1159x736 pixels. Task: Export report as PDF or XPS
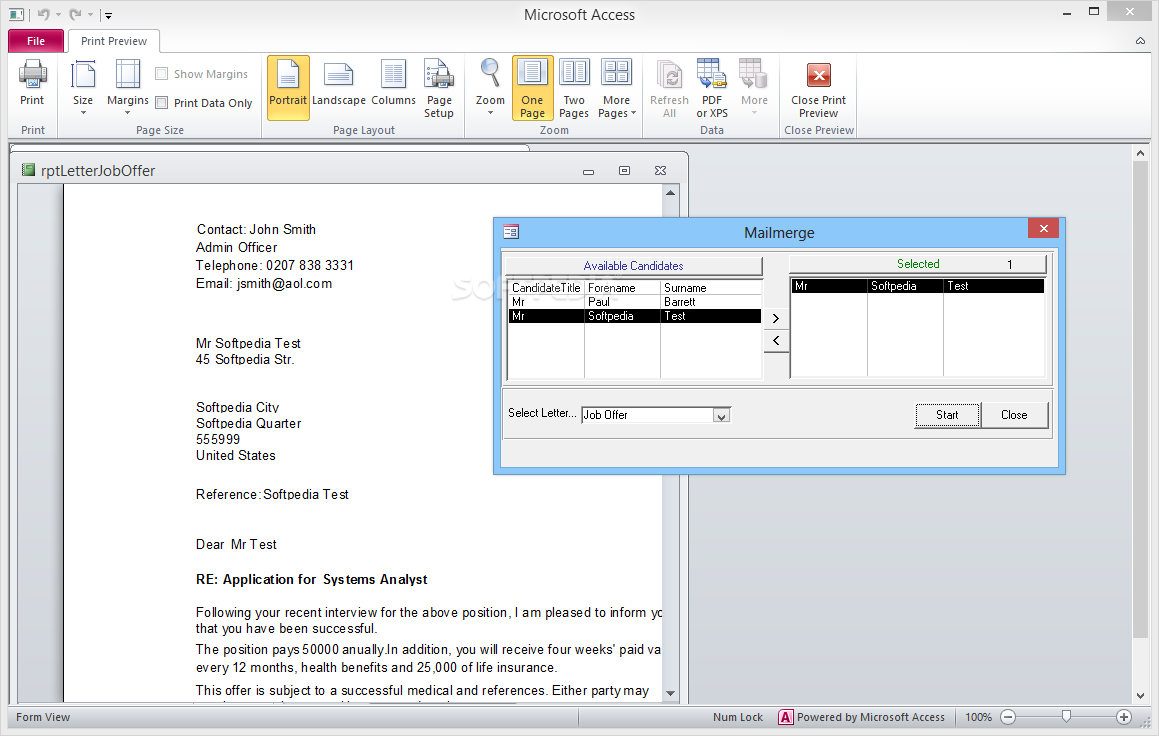pyautogui.click(x=711, y=89)
